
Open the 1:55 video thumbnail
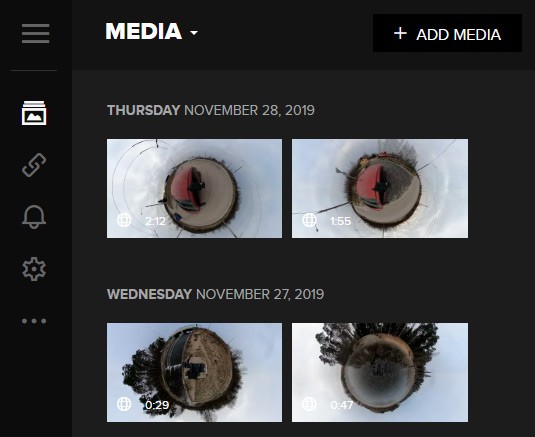[380, 188]
